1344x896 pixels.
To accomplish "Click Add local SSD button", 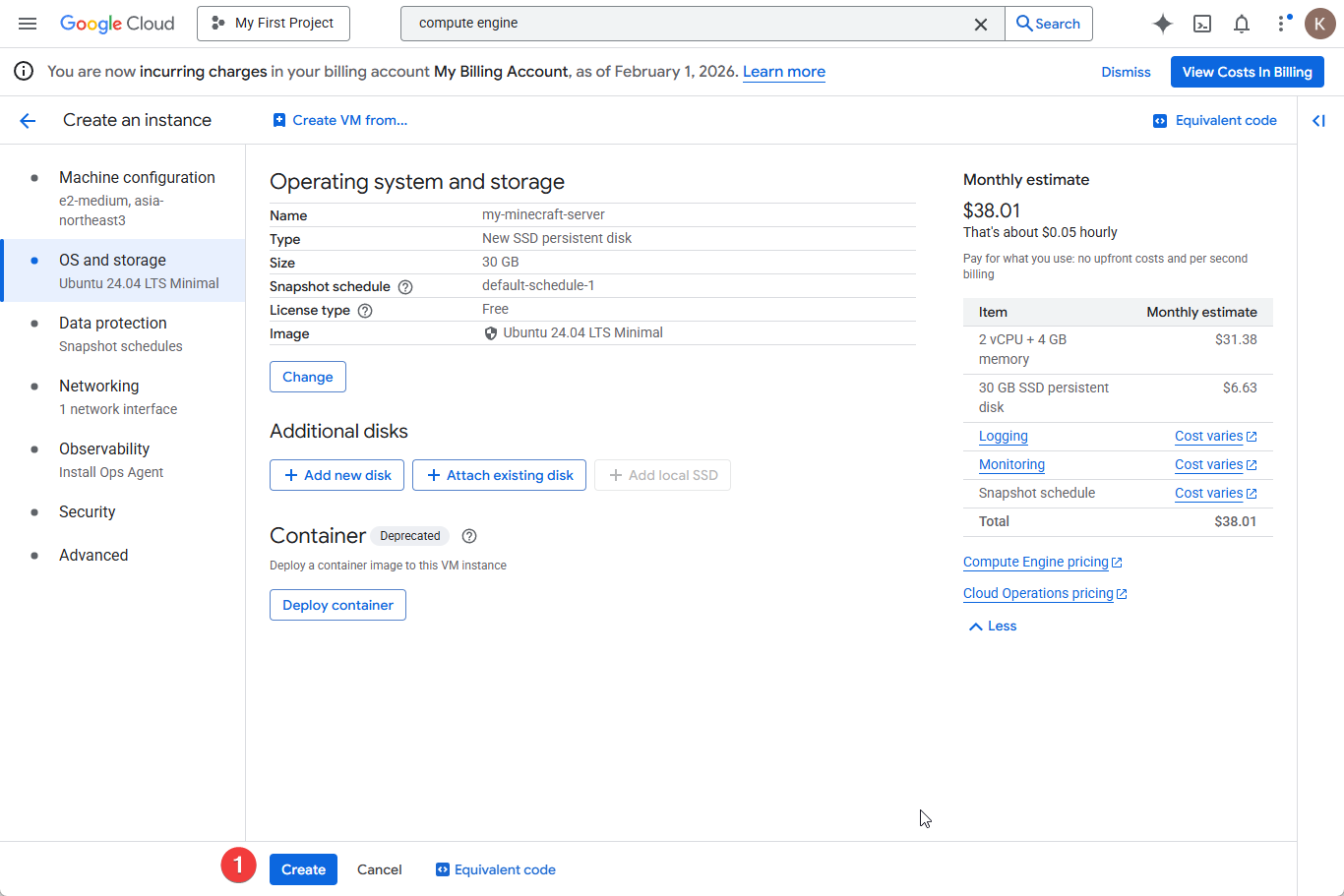I will 663,475.
